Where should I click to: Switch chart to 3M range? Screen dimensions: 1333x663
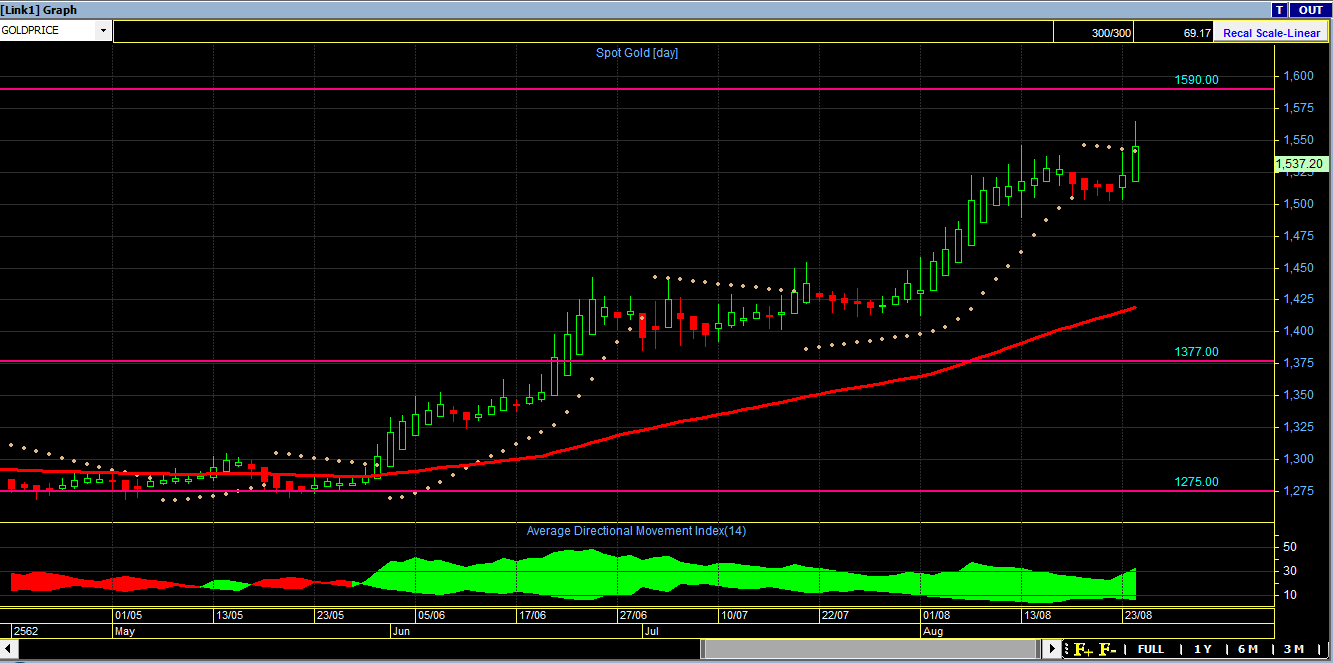pos(1294,649)
